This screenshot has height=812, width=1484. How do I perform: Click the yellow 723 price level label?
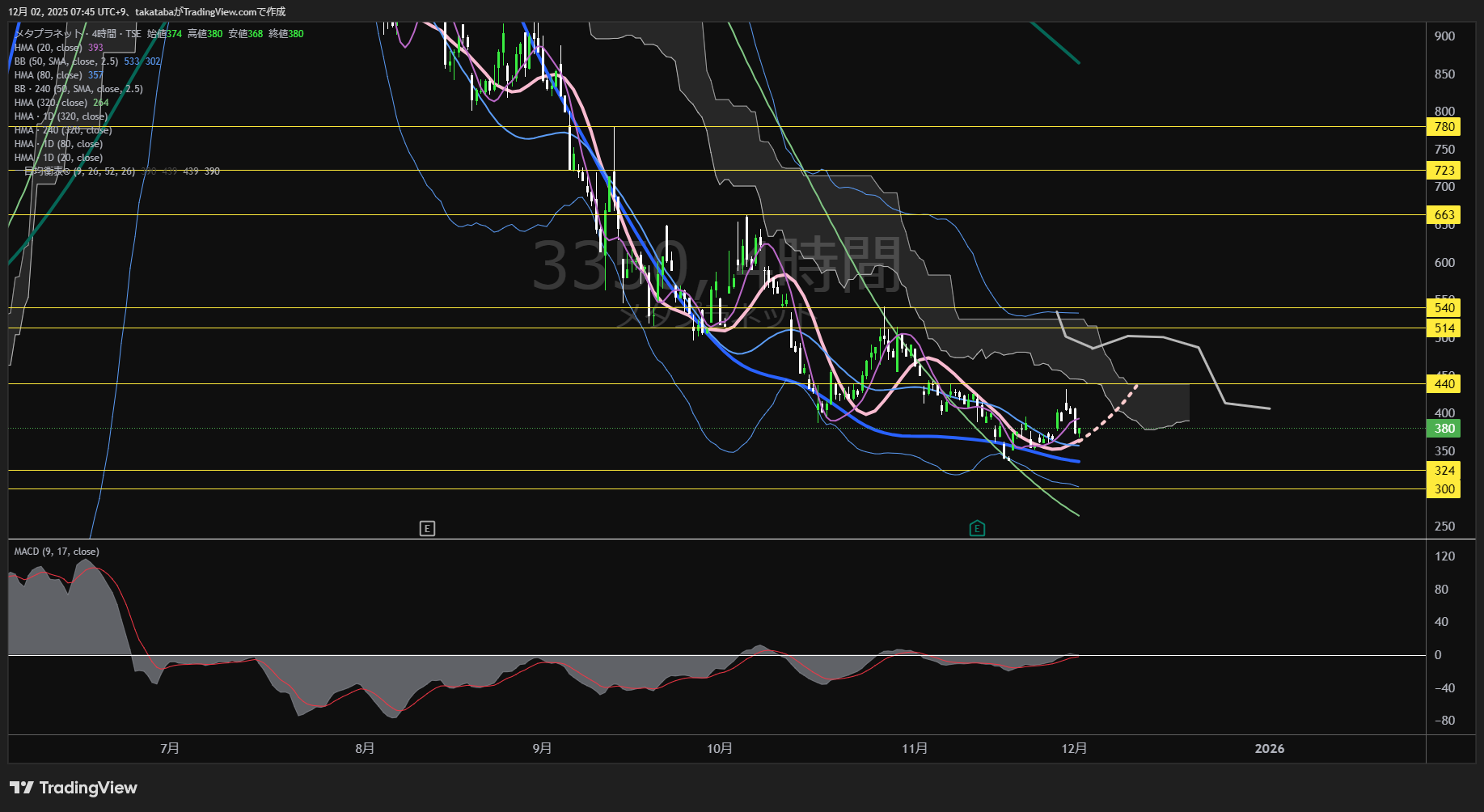pyautogui.click(x=1444, y=171)
